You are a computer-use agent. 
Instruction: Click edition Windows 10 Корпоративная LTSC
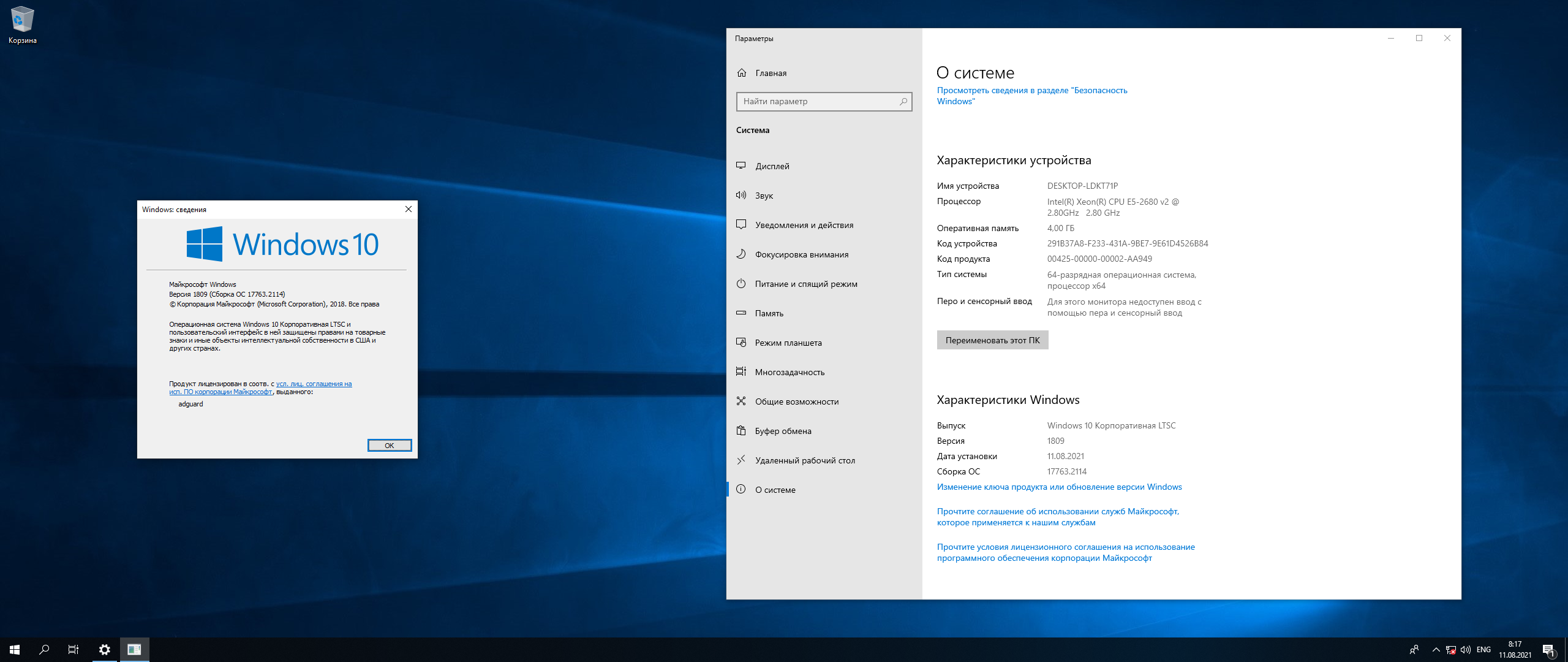(1111, 425)
